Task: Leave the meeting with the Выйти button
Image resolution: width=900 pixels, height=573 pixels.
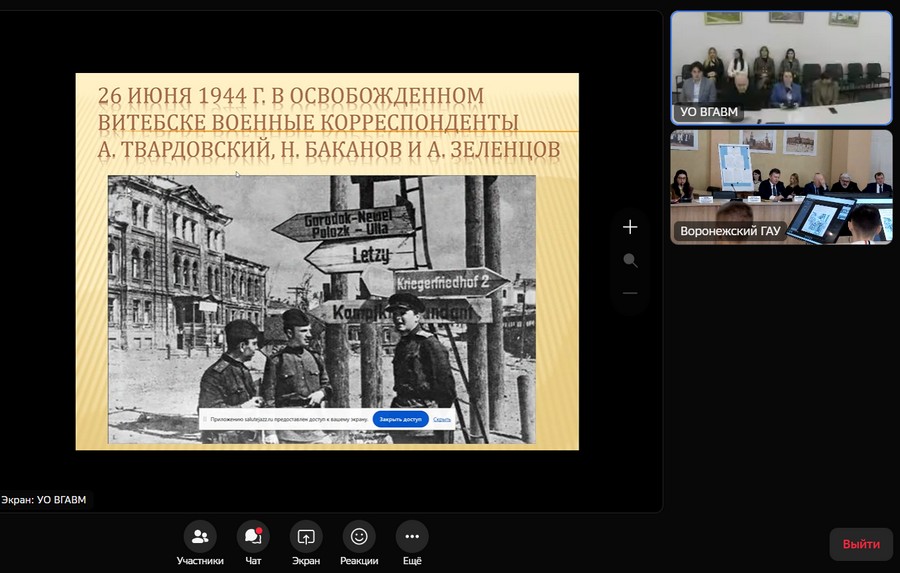Action: (x=860, y=544)
